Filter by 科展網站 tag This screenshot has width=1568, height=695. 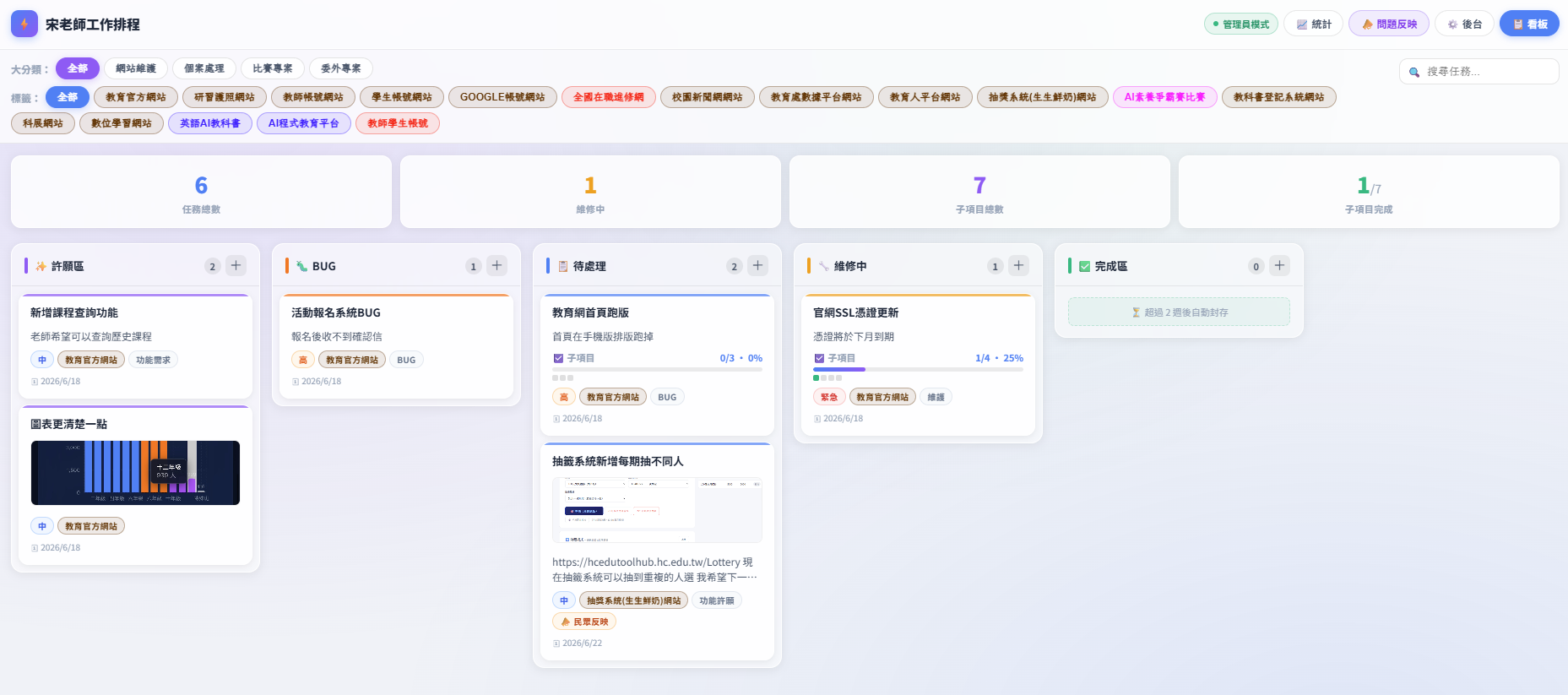[43, 123]
